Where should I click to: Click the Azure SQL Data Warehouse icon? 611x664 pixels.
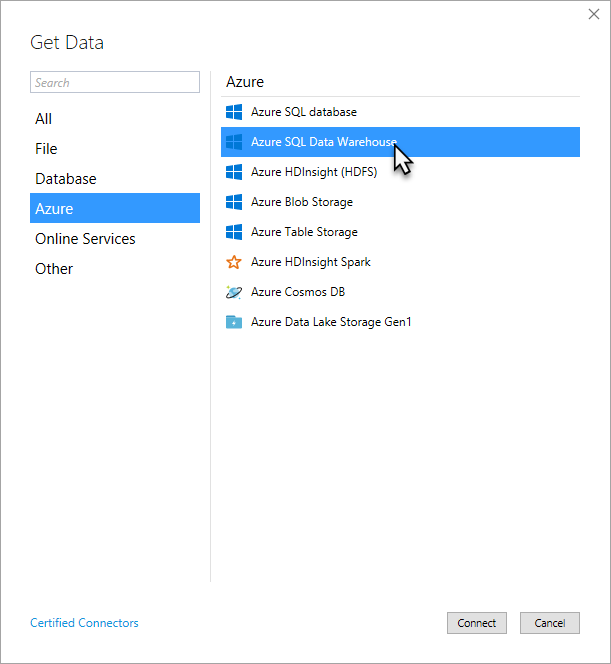[x=234, y=142]
